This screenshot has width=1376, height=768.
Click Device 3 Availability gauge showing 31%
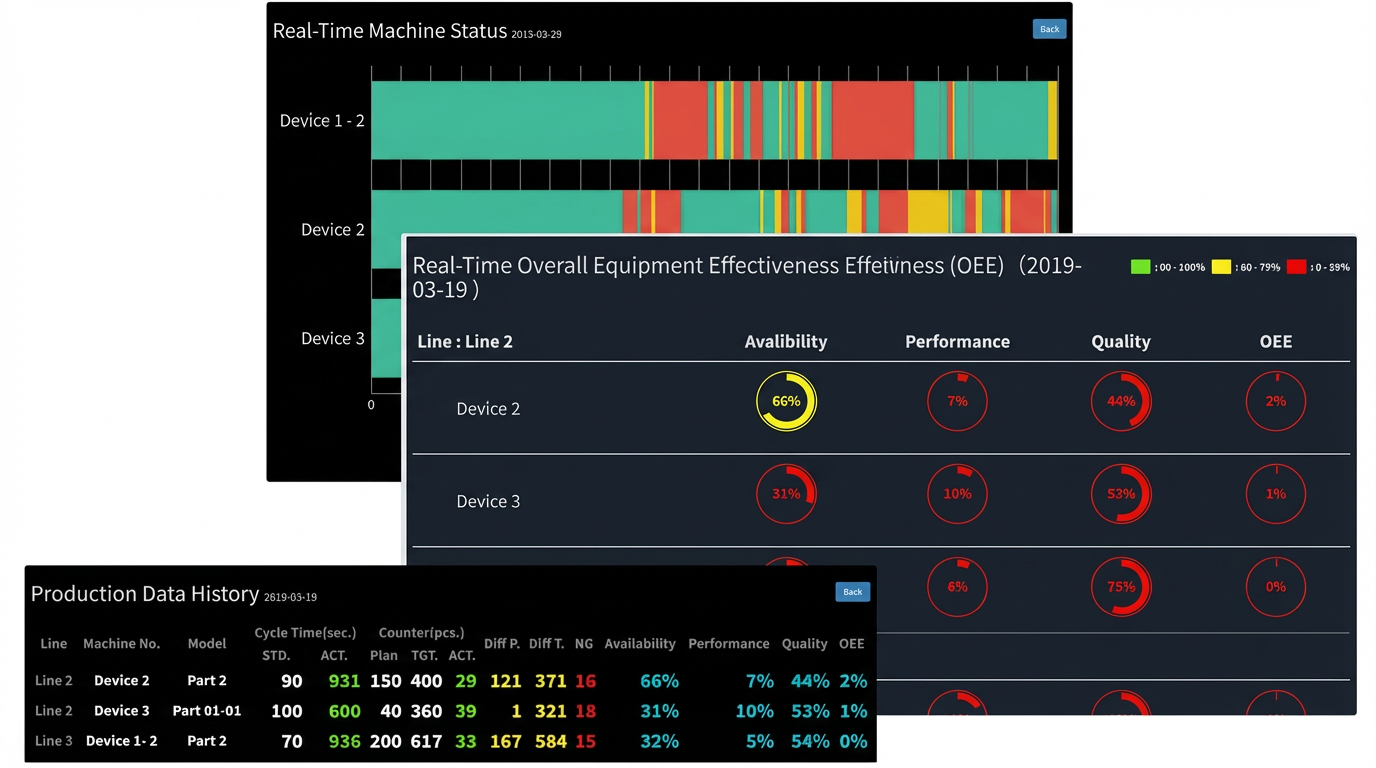coord(786,494)
